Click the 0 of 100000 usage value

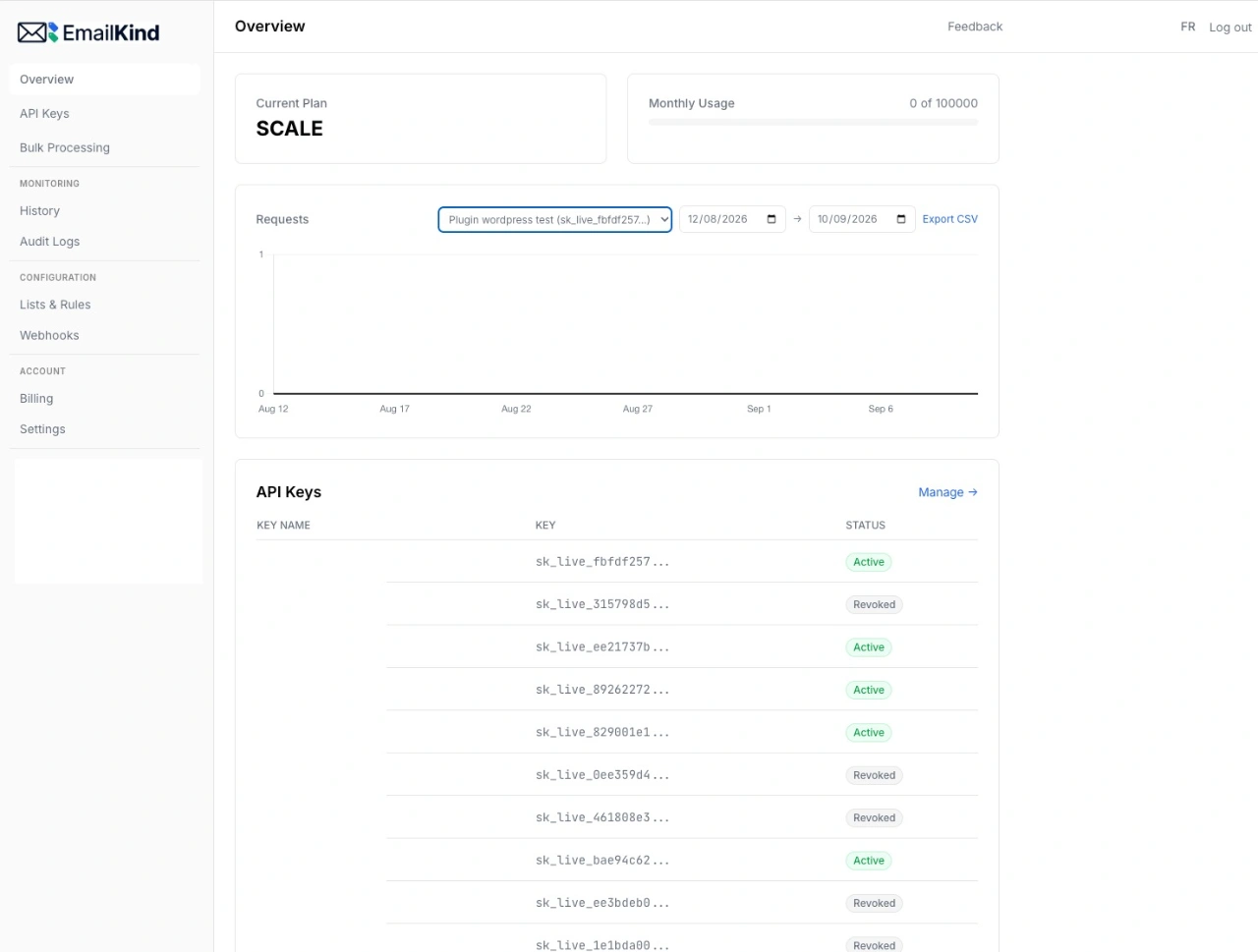[x=943, y=103]
